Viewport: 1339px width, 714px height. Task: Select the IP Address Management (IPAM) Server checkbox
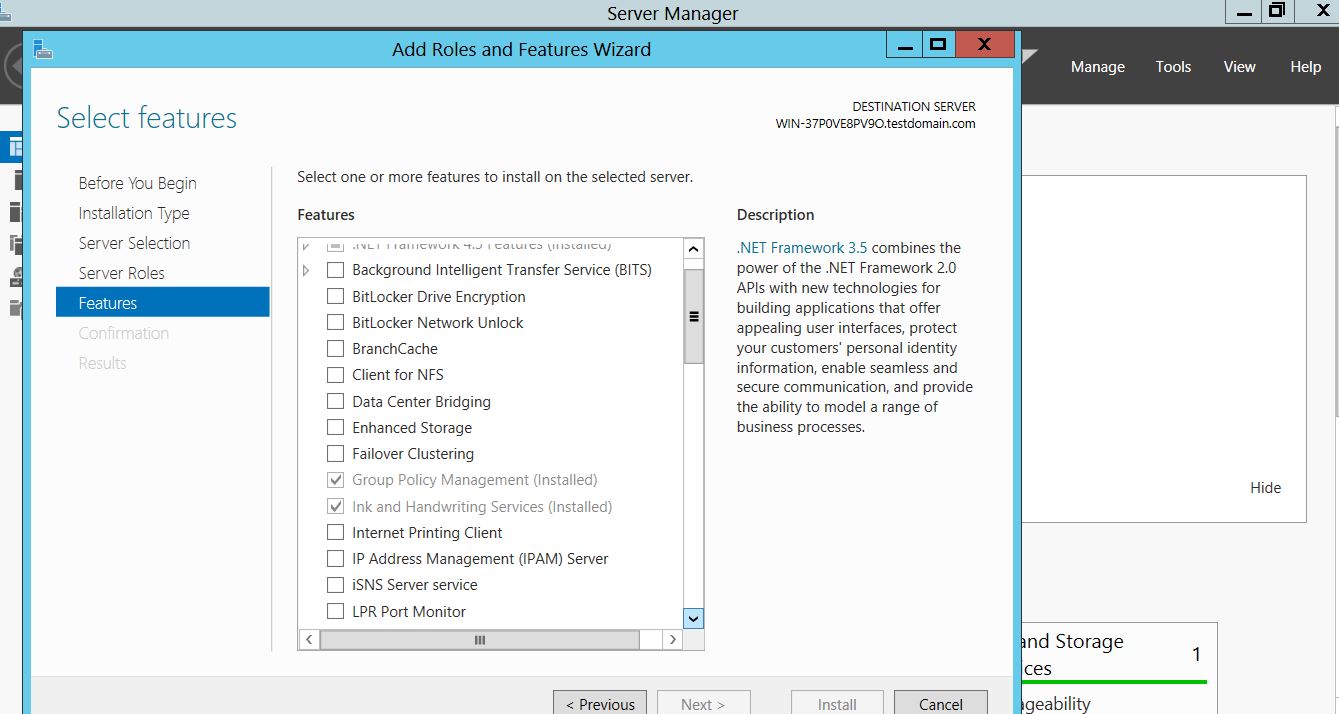coord(336,559)
